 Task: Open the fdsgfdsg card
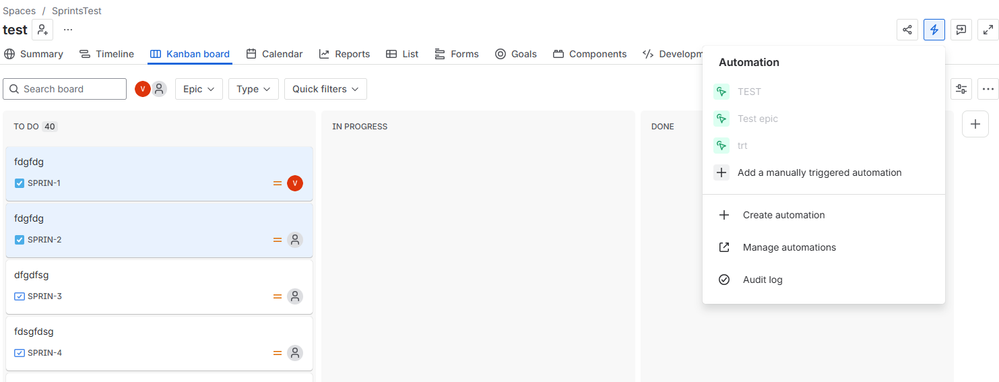[x=159, y=343]
